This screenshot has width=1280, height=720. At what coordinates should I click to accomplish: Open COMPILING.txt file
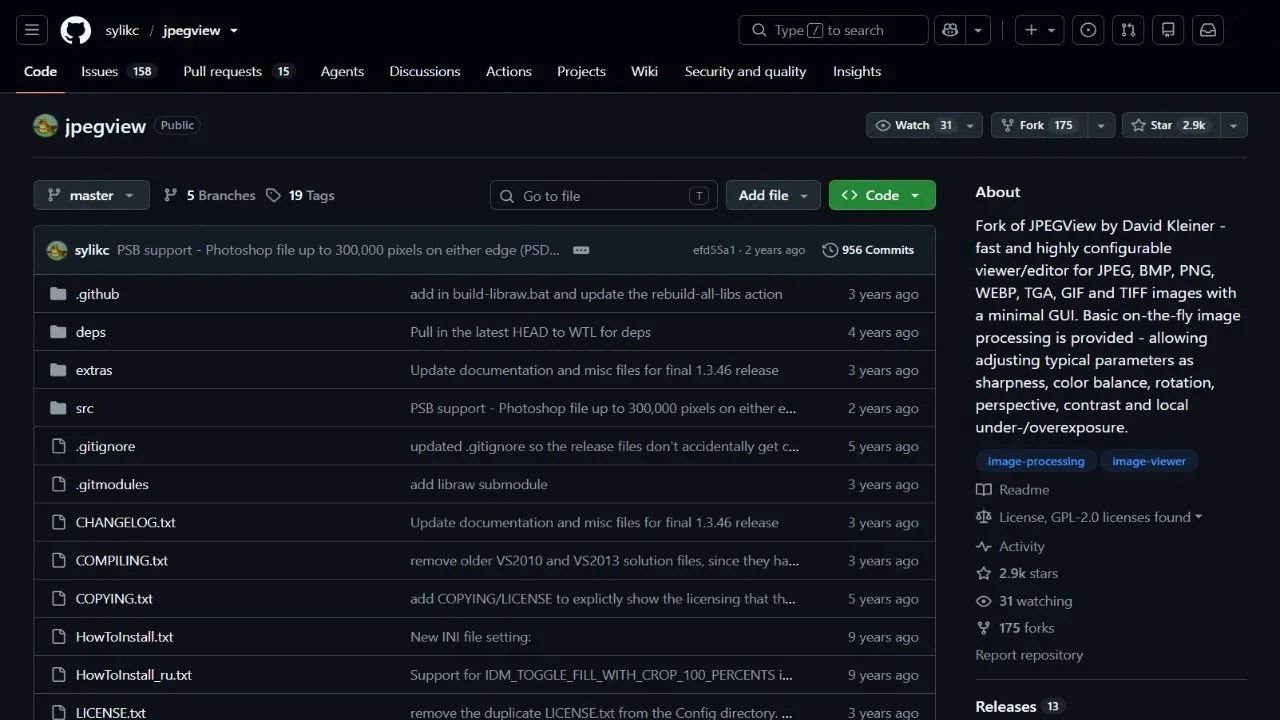pyautogui.click(x=121, y=560)
